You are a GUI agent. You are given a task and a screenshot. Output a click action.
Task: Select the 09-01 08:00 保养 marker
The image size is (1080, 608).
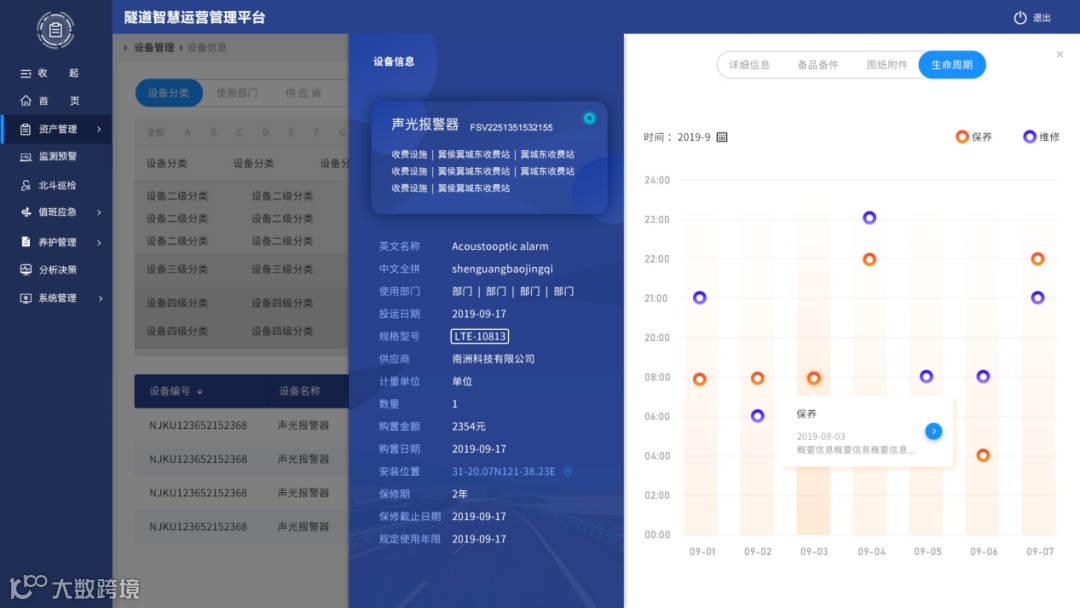[x=700, y=379]
